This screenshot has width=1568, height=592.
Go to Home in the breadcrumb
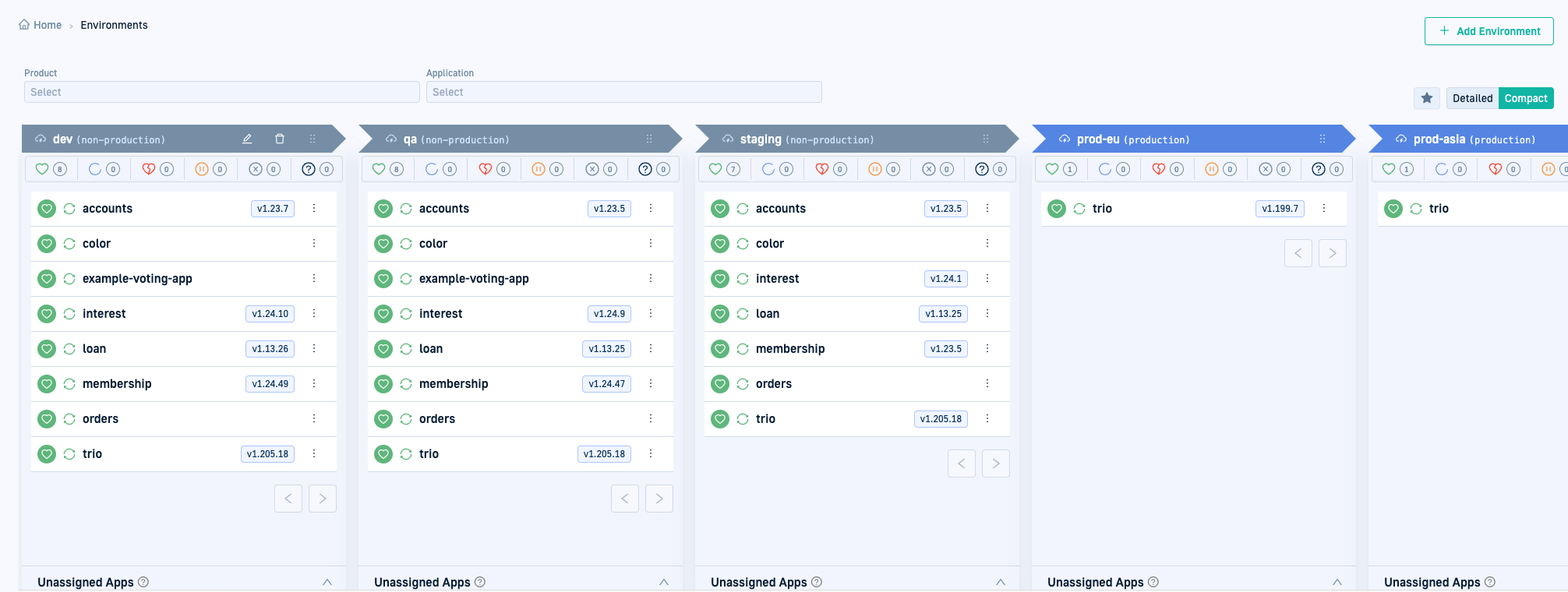tap(41, 25)
